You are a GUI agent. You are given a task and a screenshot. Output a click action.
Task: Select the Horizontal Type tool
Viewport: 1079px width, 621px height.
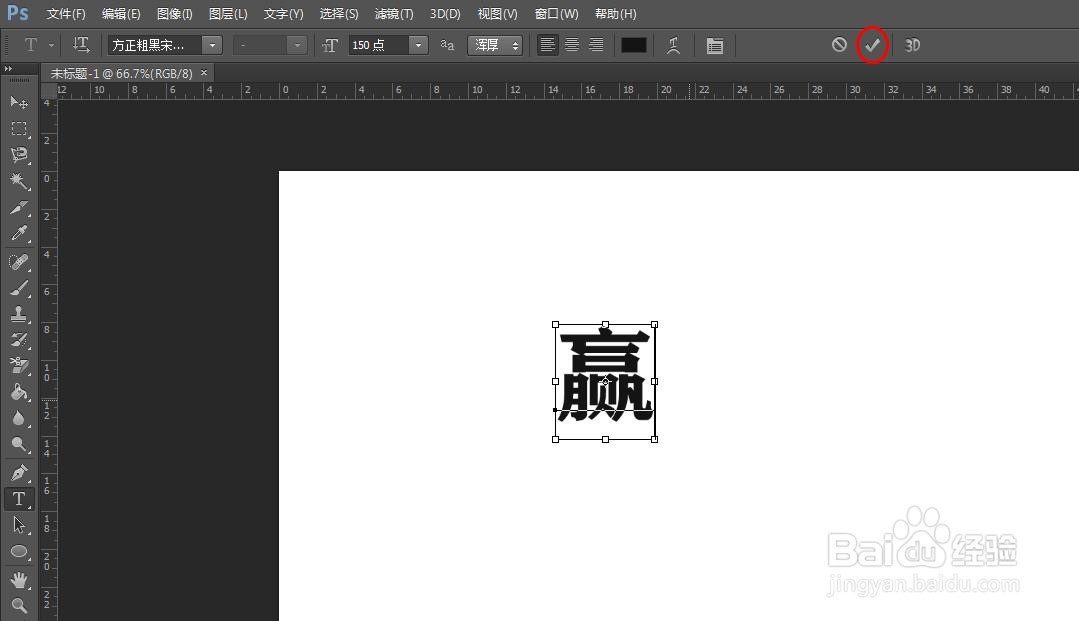pyautogui.click(x=19, y=499)
